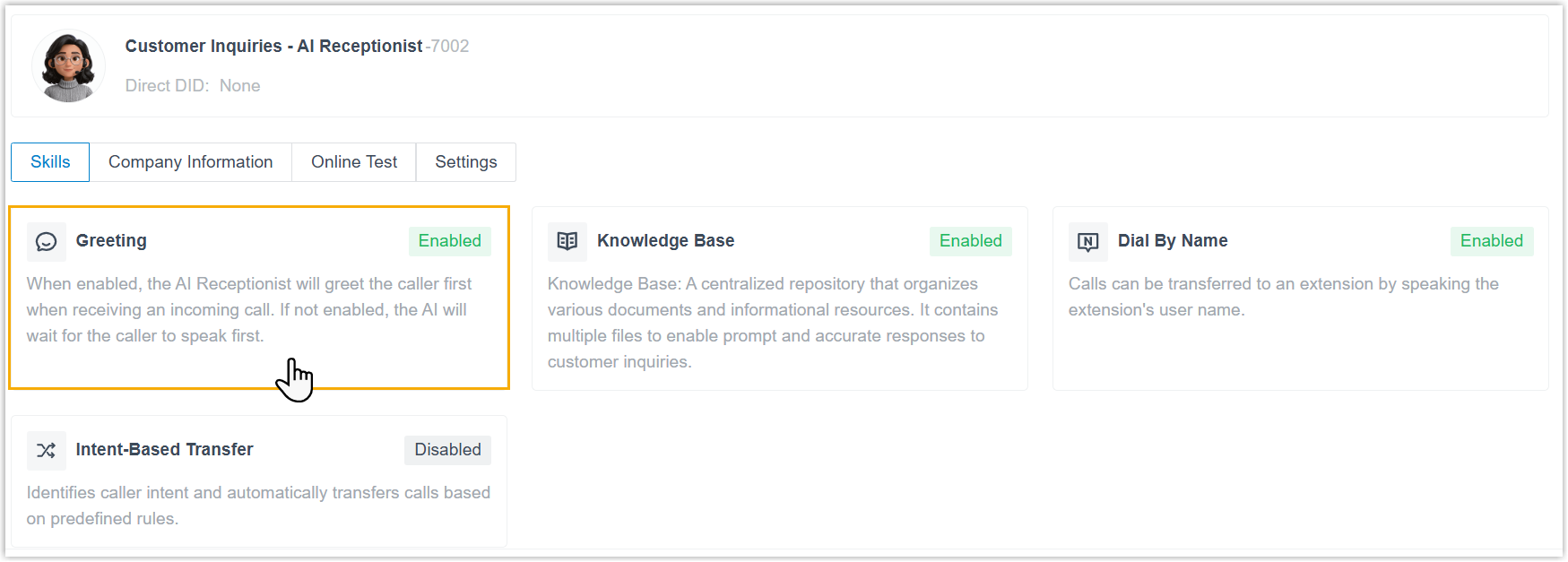
Task: Click the Greeting chat bubble icon
Action: click(47, 242)
